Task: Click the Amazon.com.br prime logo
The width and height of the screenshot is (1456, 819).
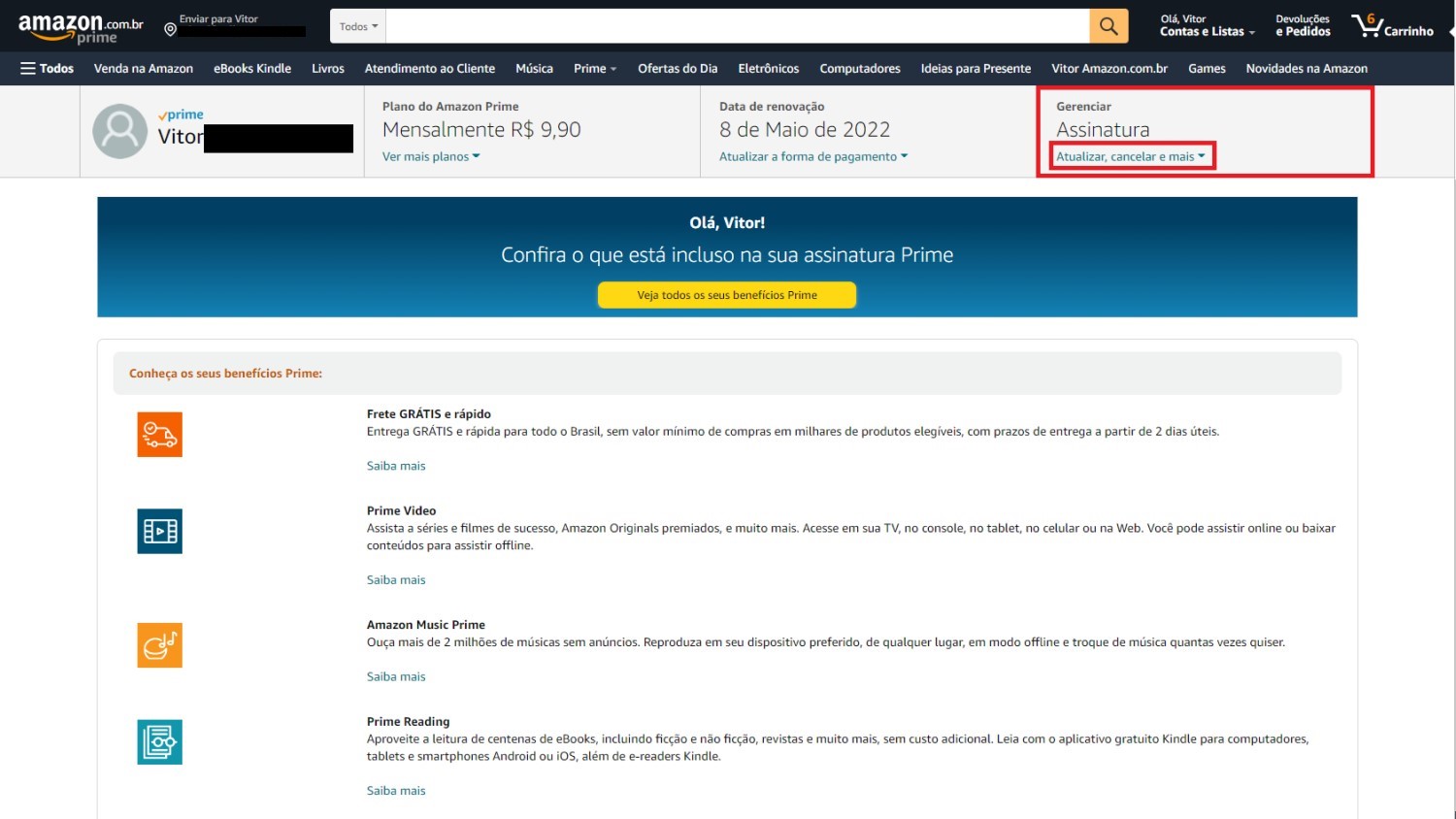Action: pos(81,28)
